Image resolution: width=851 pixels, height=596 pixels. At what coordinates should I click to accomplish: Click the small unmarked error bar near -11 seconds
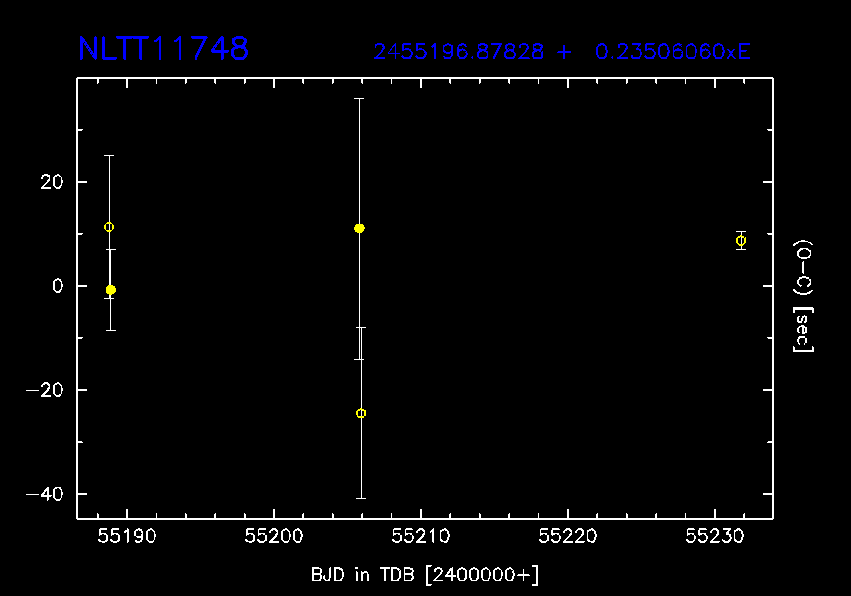click(359, 343)
